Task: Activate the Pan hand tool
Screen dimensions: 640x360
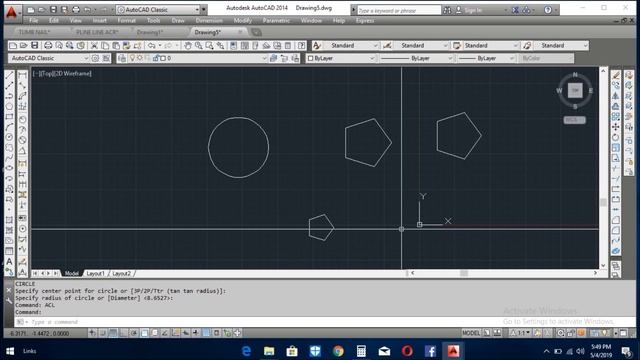Action: click(x=187, y=45)
